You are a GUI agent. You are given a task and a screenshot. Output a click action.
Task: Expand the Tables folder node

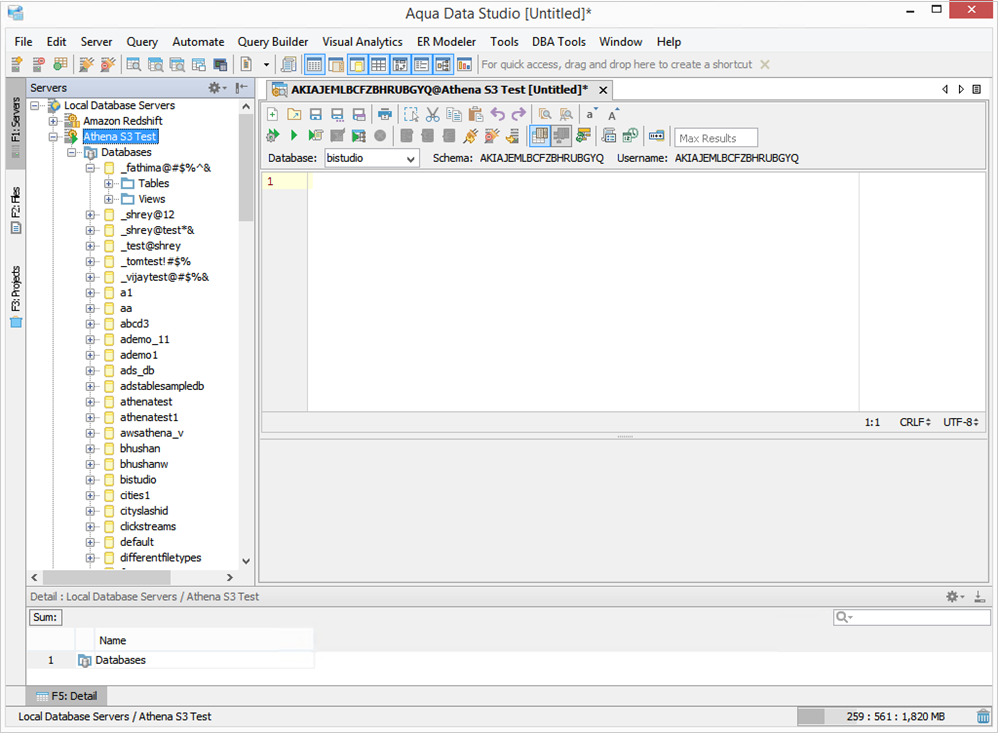pos(109,184)
